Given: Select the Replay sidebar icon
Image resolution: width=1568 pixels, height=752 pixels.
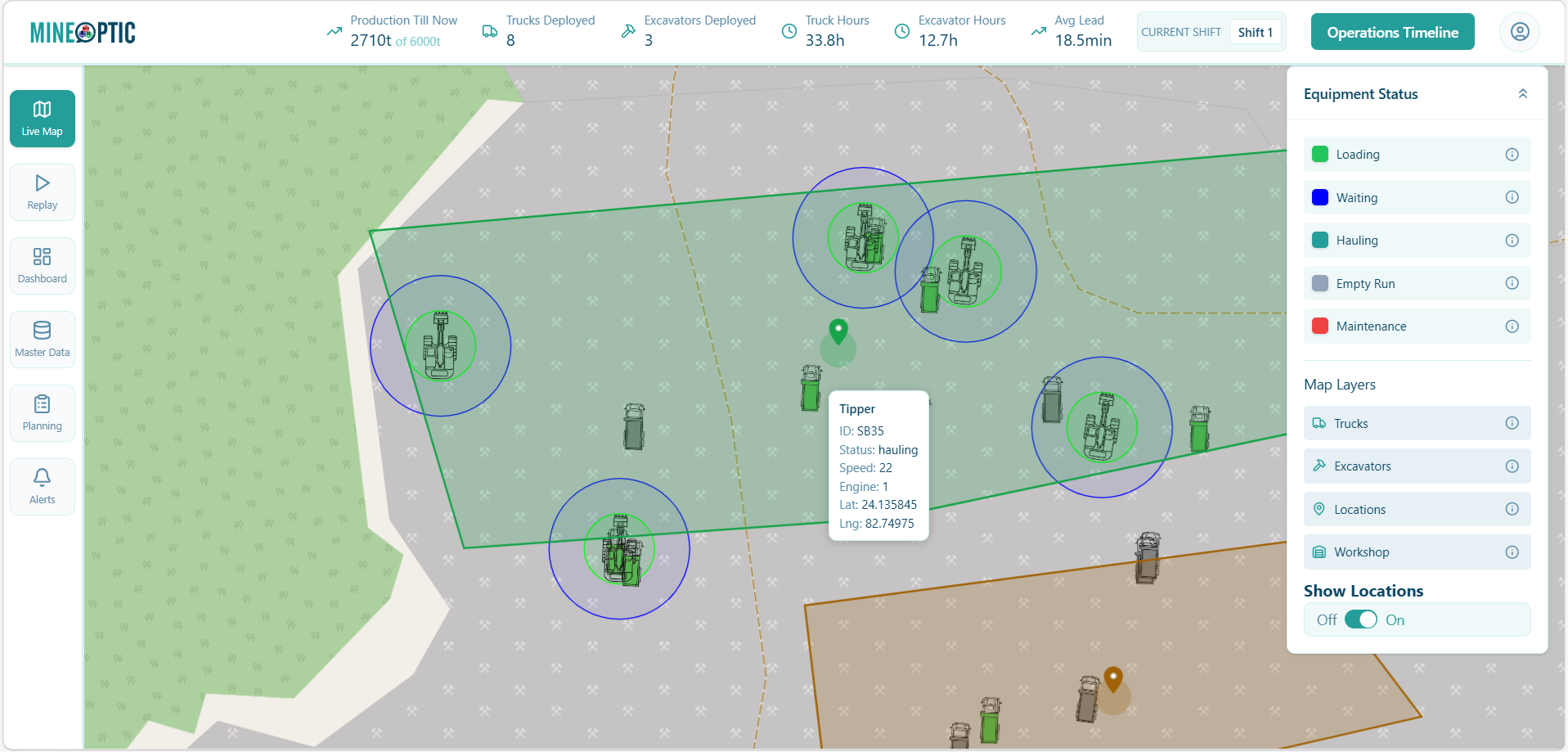Looking at the screenshot, I should [42, 191].
